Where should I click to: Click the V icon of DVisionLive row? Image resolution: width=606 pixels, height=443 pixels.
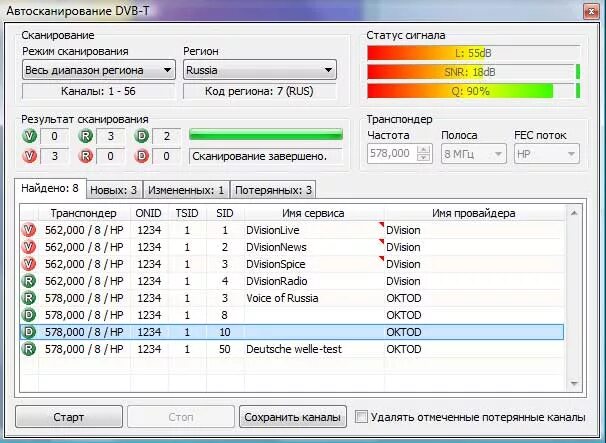coord(29,230)
